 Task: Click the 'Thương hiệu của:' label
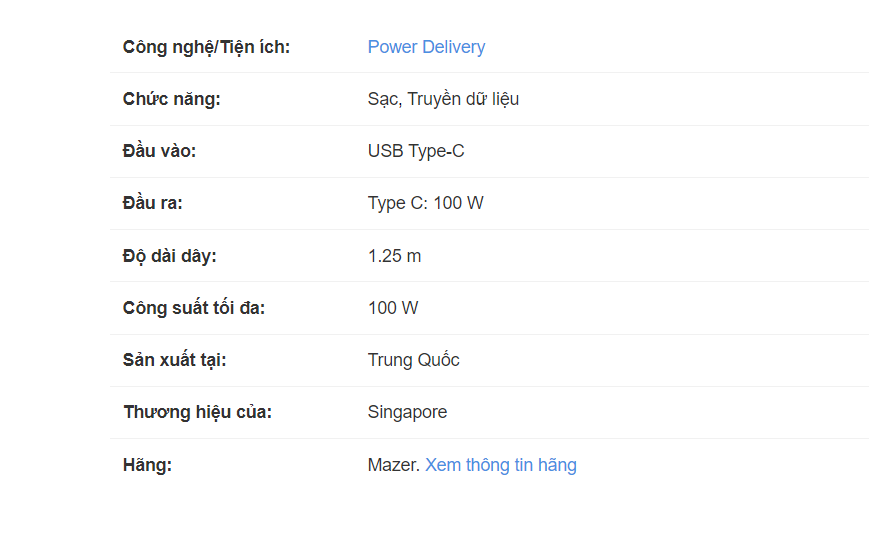197,412
